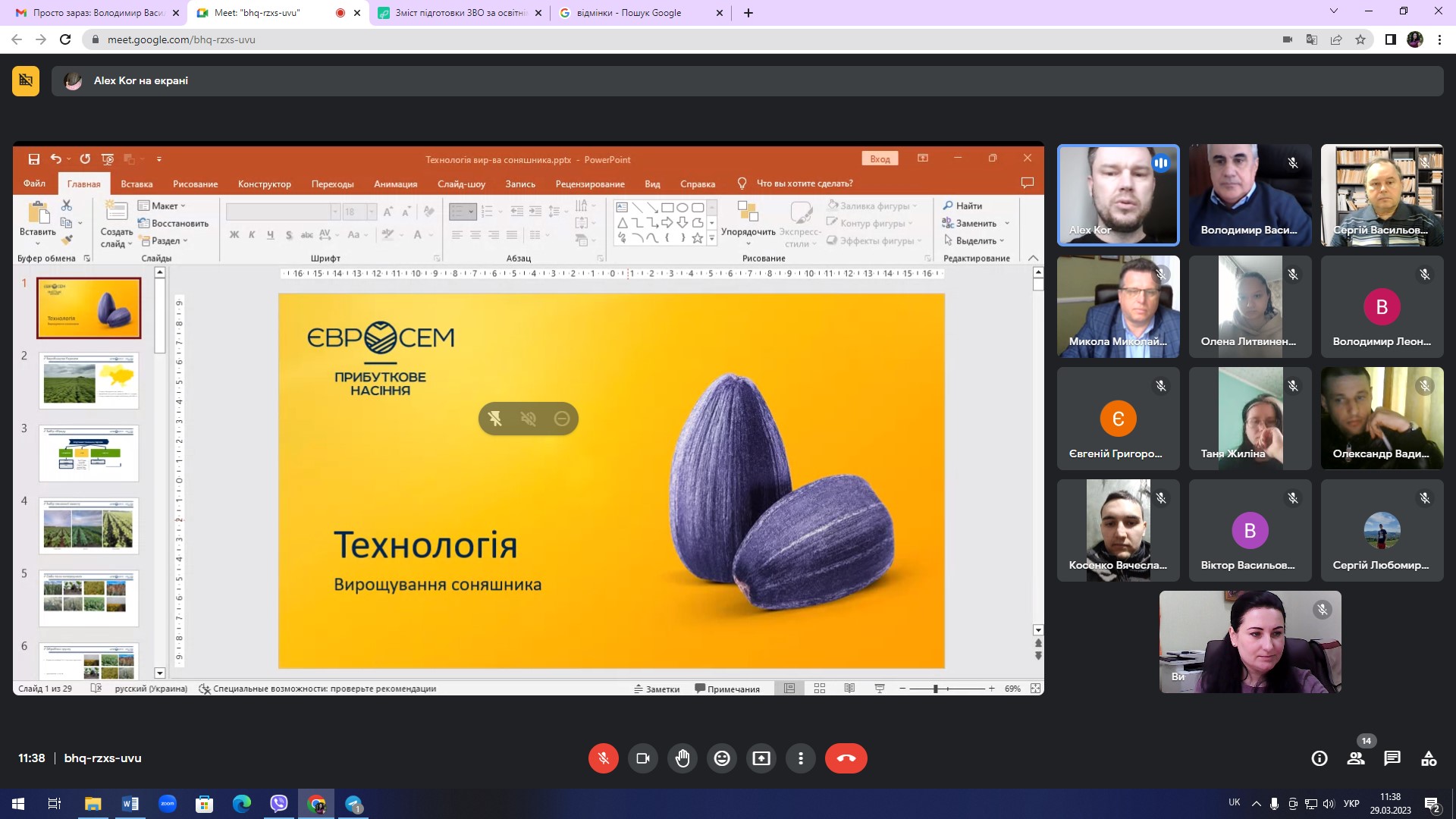Open tab search chevron in Chrome title bar
This screenshot has height=819, width=1456.
[1334, 11]
